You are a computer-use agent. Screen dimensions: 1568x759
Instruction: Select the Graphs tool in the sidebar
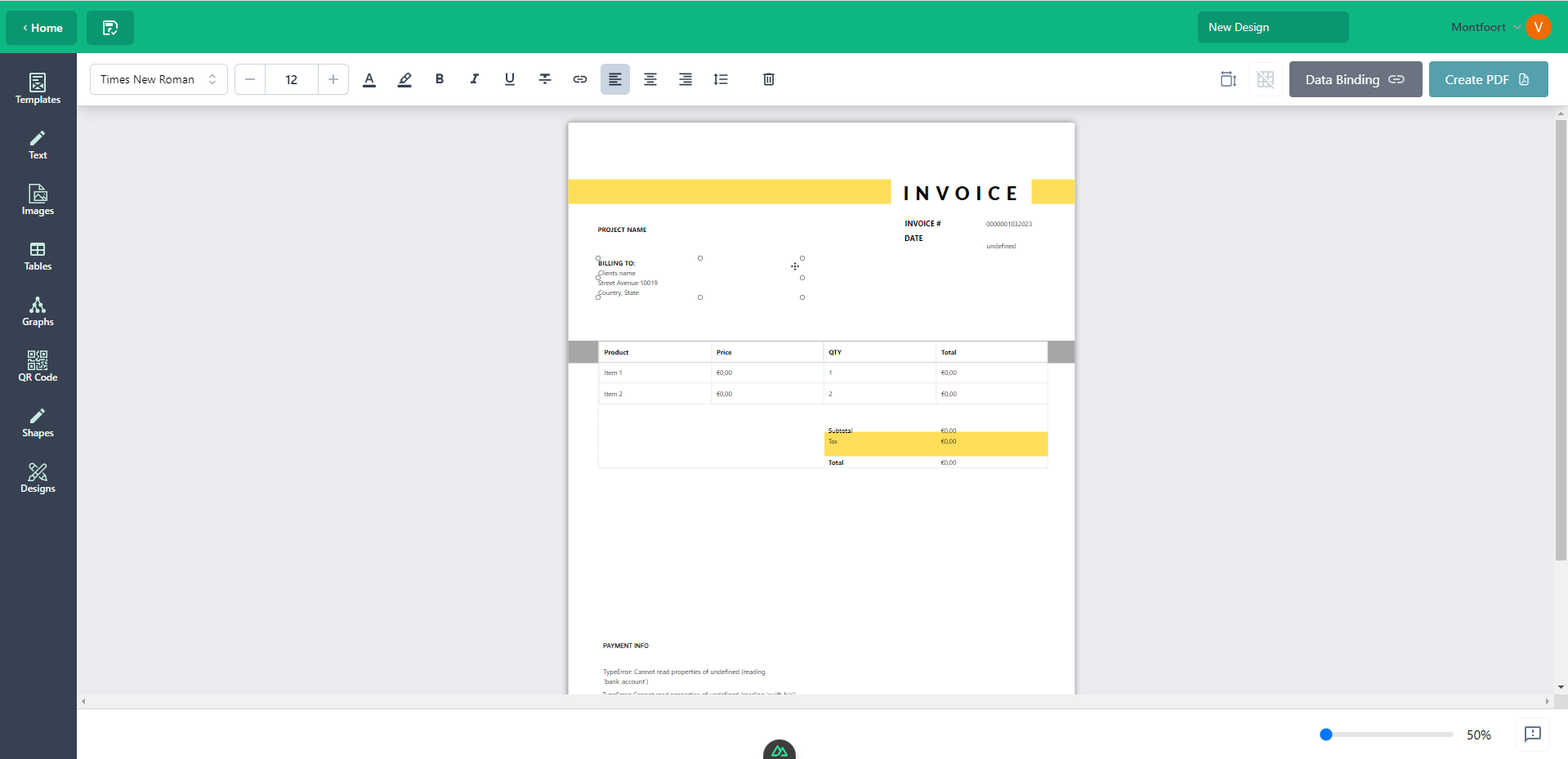click(37, 311)
